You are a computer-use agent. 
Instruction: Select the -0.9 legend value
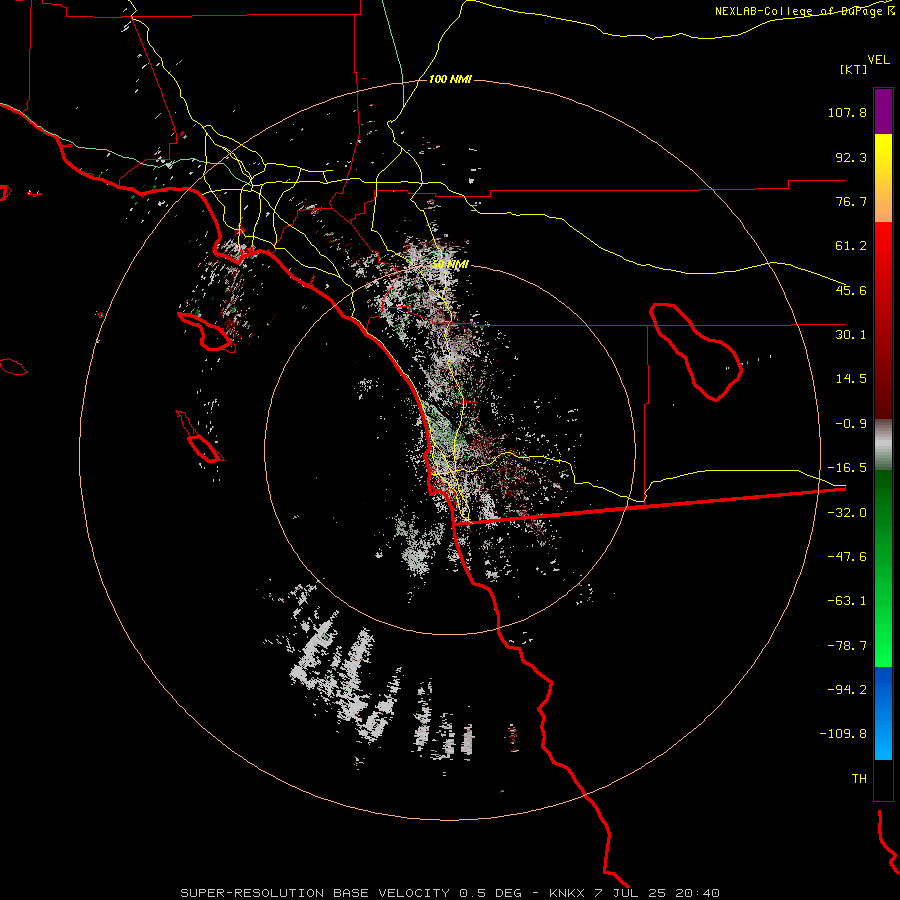coord(851,424)
